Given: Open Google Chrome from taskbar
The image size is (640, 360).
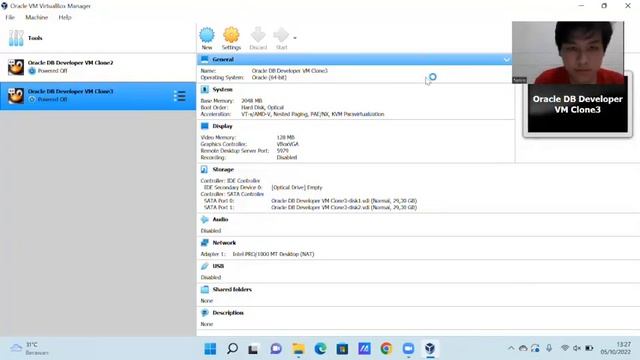Looking at the screenshot, I should (386, 349).
